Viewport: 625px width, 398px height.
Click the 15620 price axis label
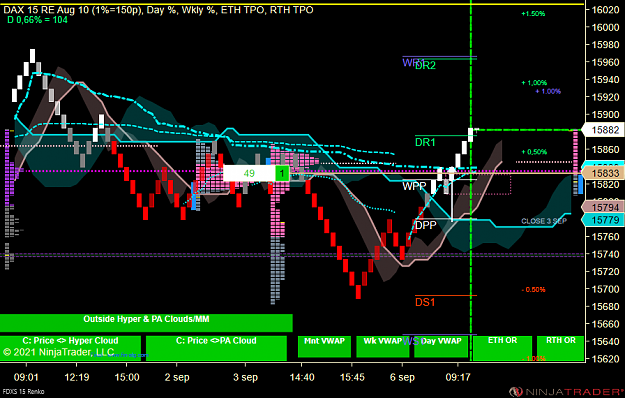605,359
